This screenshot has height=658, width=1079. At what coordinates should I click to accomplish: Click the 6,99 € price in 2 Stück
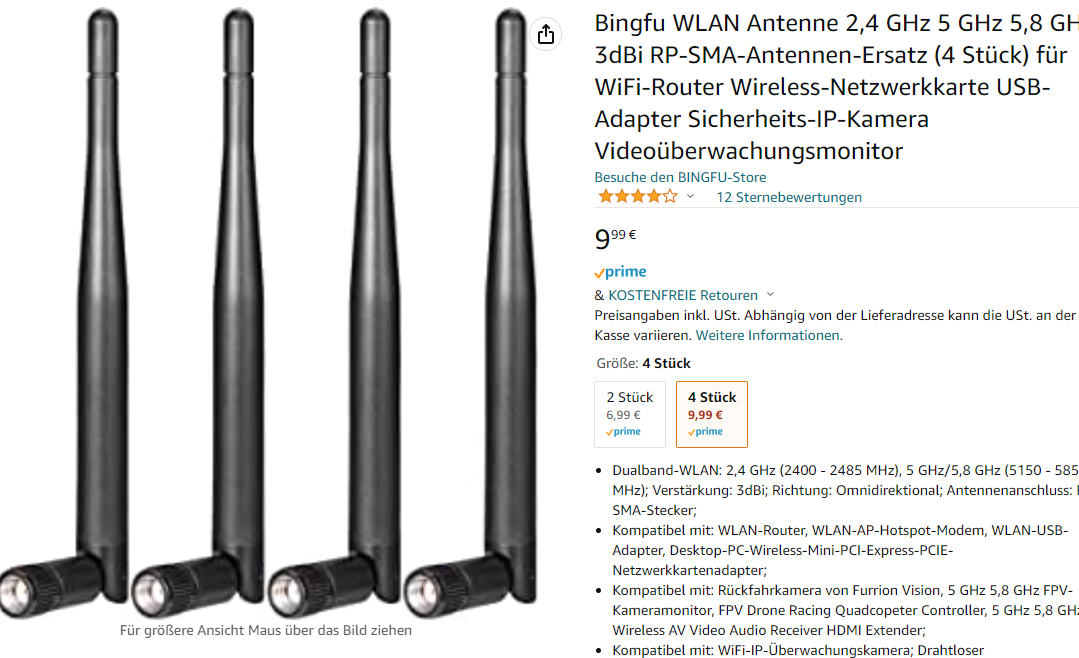coord(623,415)
